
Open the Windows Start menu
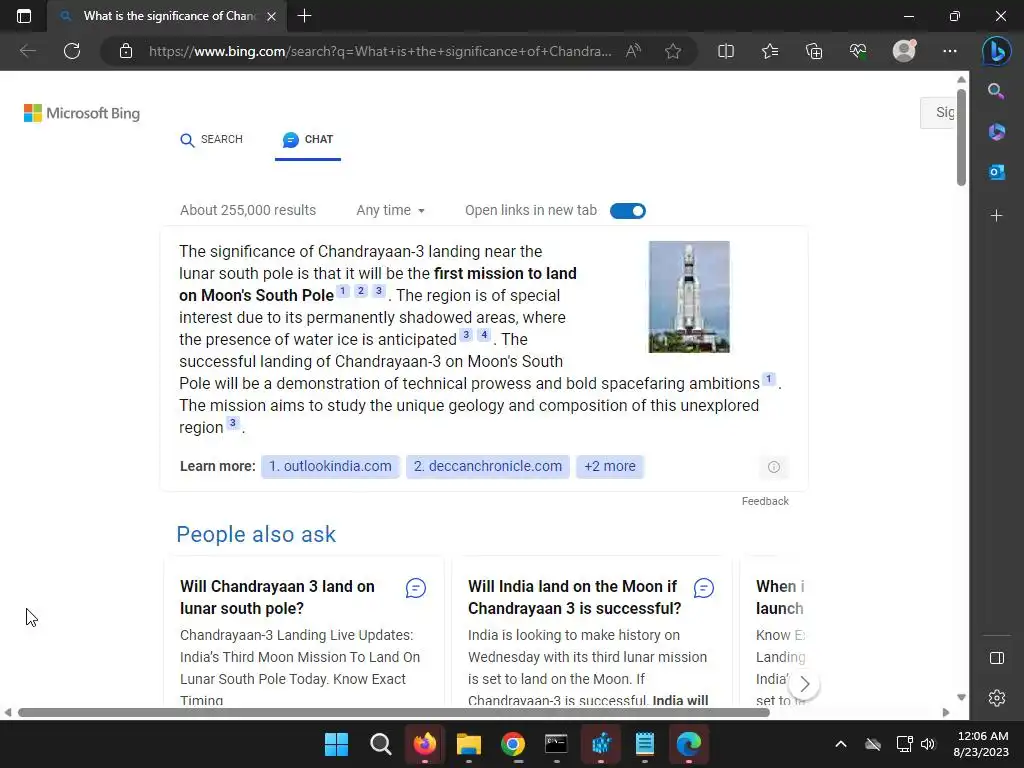point(336,744)
